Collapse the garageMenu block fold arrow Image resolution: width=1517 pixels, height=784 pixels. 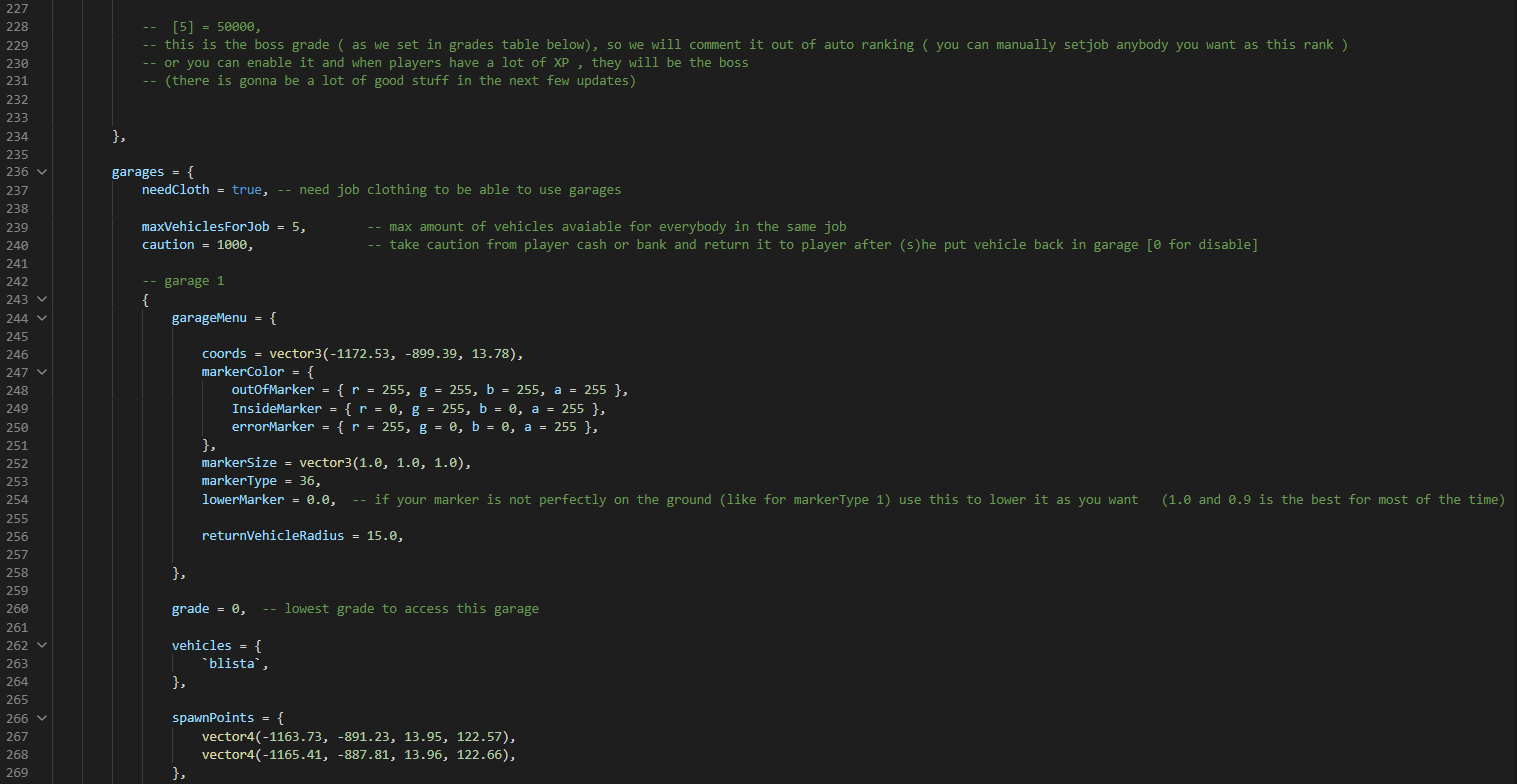tap(41, 317)
